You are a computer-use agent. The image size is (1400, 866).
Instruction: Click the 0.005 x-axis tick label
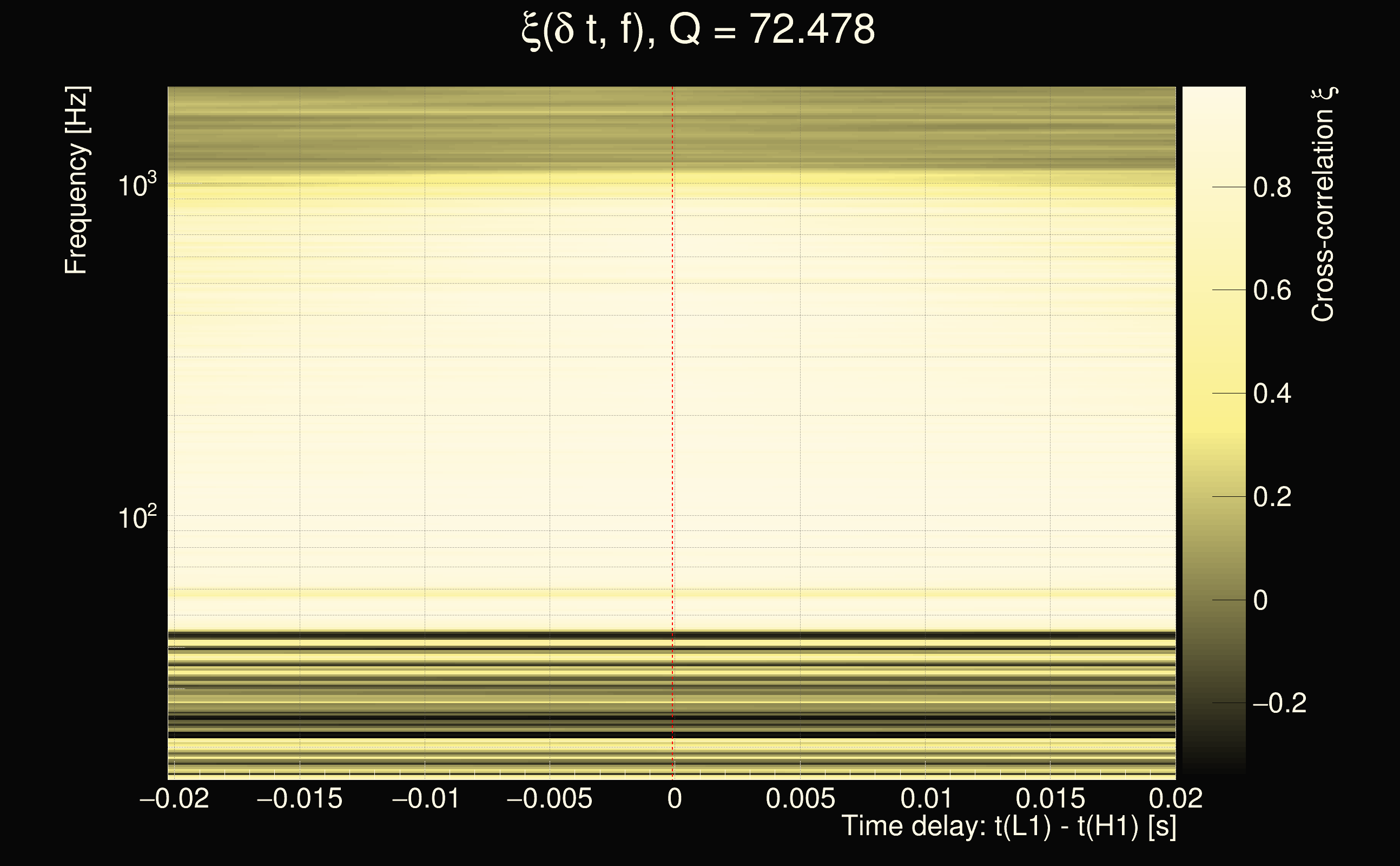800,798
